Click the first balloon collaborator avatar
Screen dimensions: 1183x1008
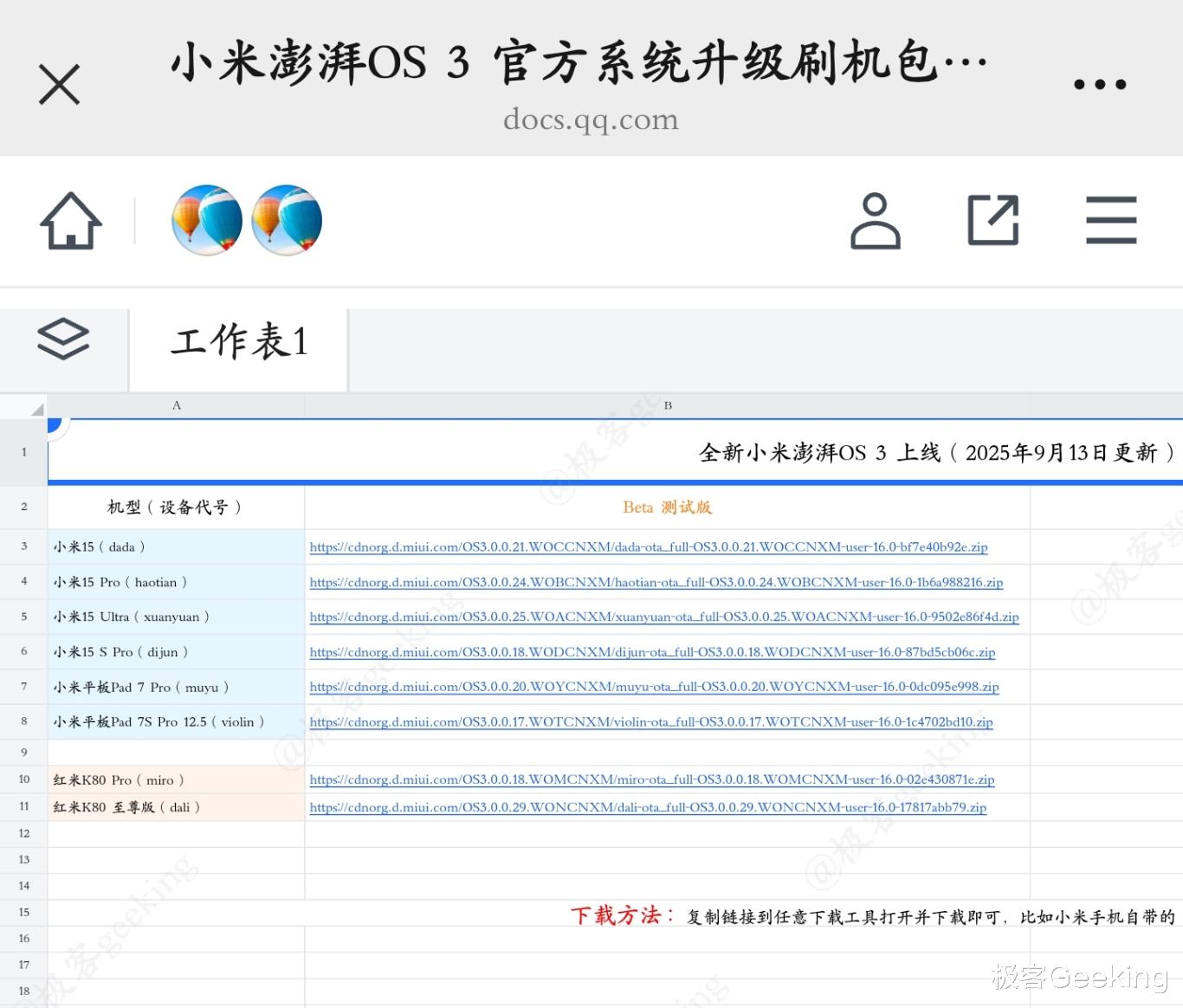click(x=207, y=220)
